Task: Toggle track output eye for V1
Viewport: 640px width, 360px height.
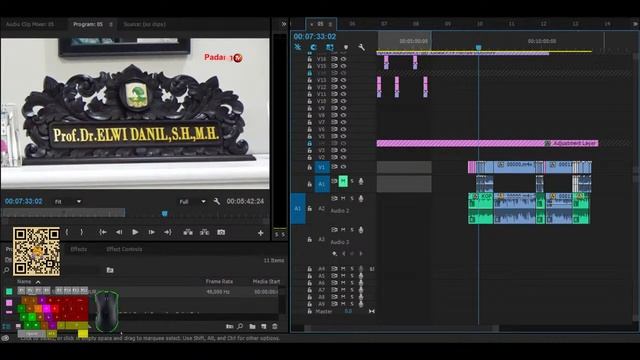Action: coord(343,167)
